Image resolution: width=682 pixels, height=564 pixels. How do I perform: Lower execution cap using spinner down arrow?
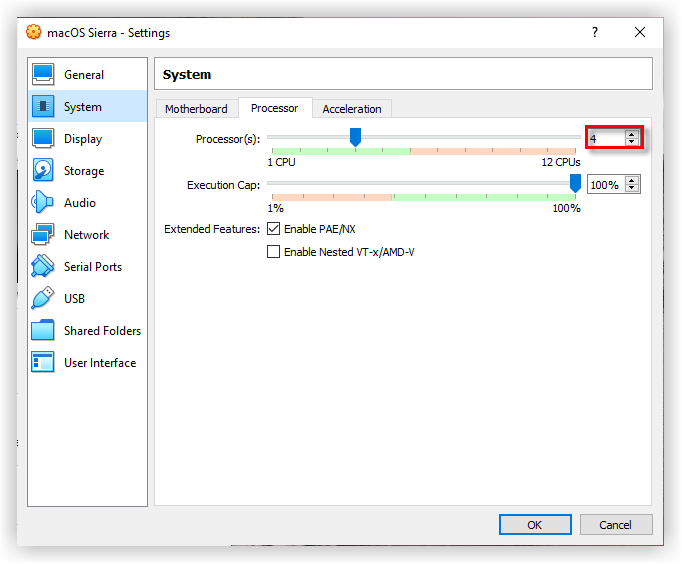click(631, 189)
